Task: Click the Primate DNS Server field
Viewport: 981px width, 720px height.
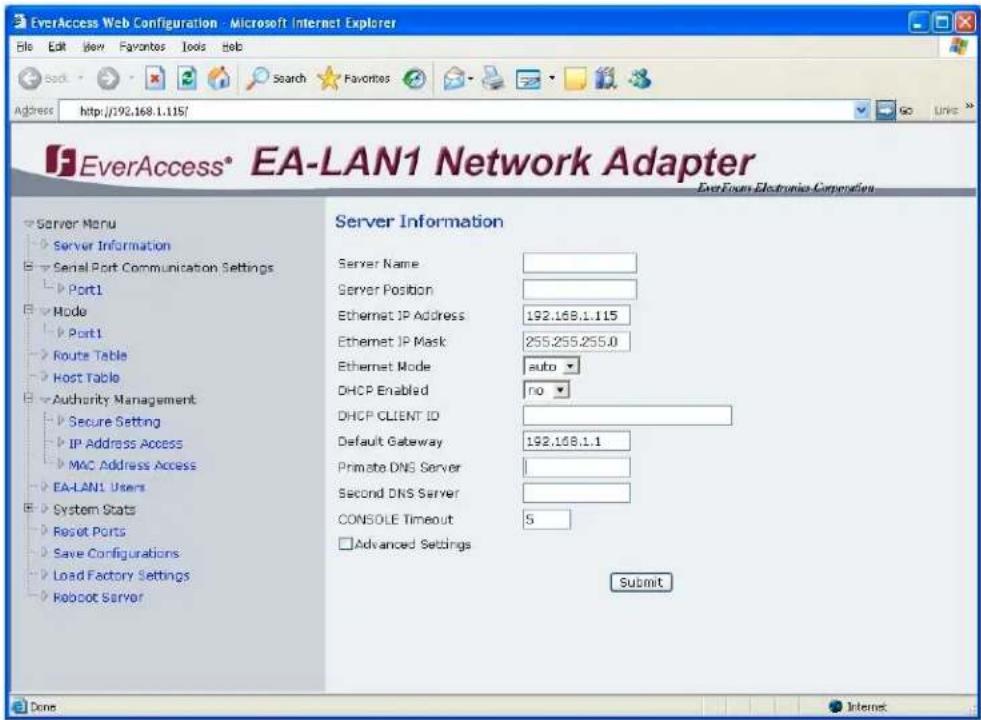Action: point(576,467)
